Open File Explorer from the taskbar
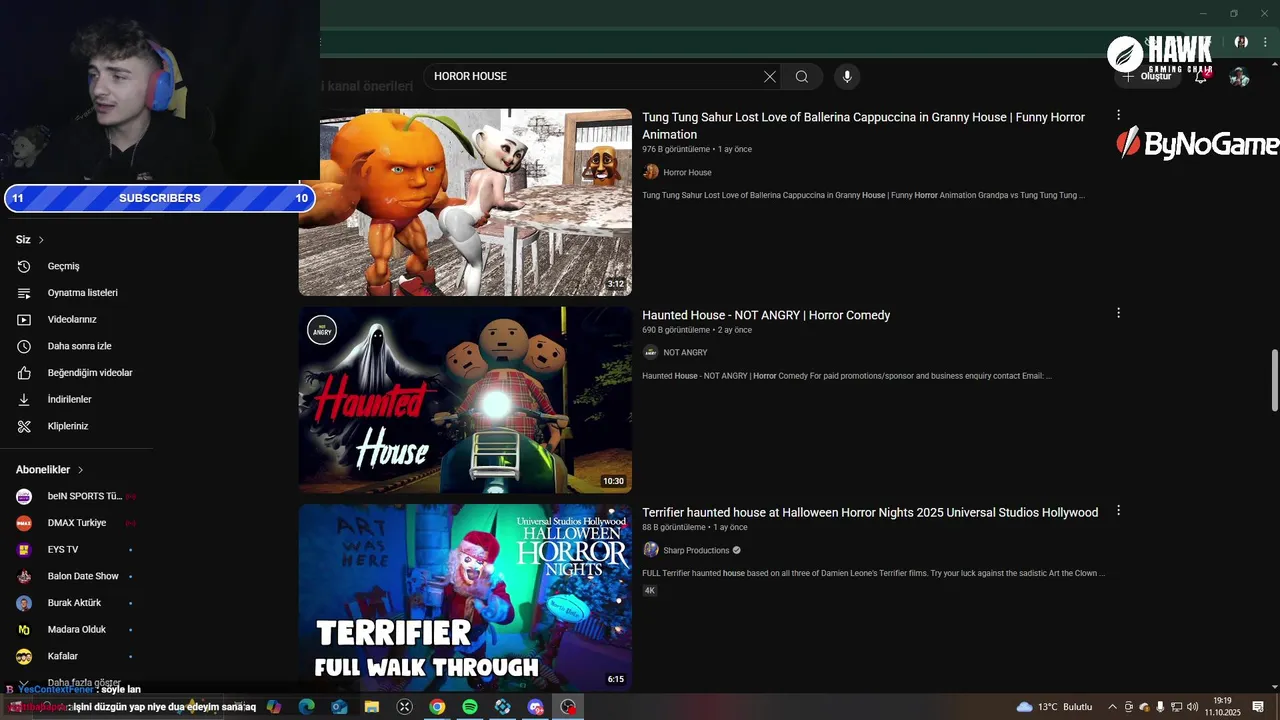 (x=372, y=707)
